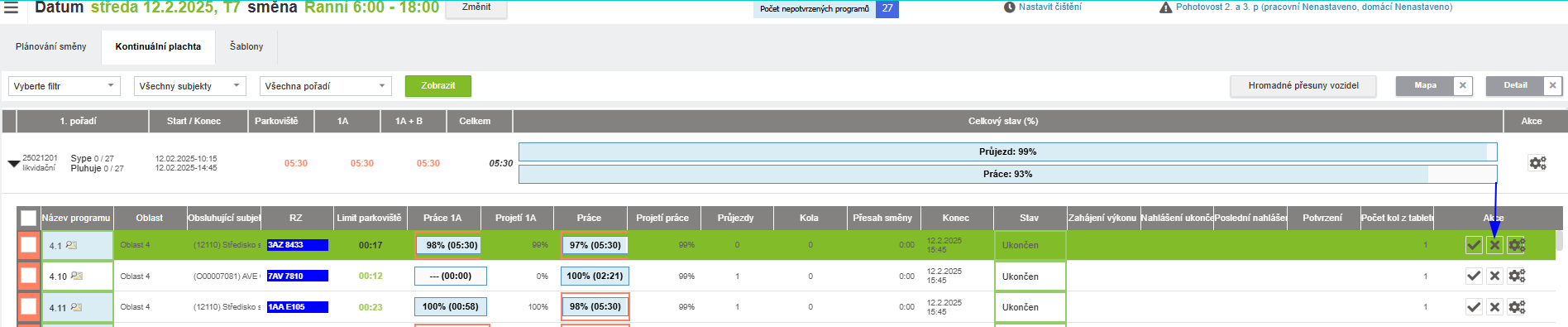Open gear settings for program 4.11
This screenshot has width=1568, height=327.
[x=1517, y=307]
